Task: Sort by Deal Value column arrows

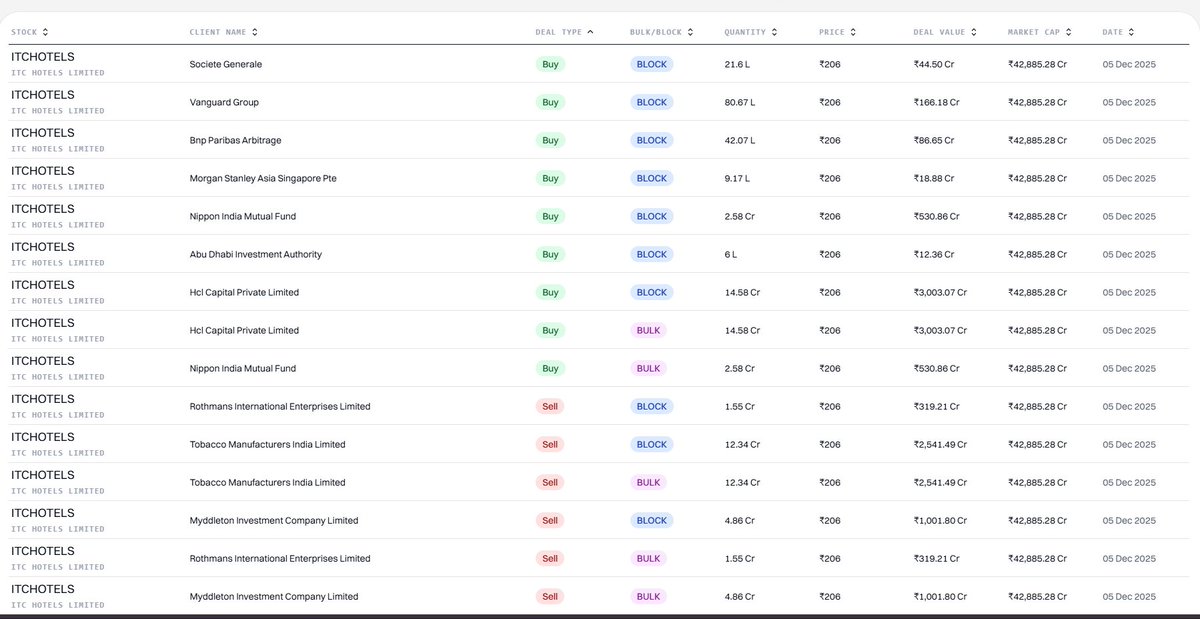Action: tap(974, 32)
